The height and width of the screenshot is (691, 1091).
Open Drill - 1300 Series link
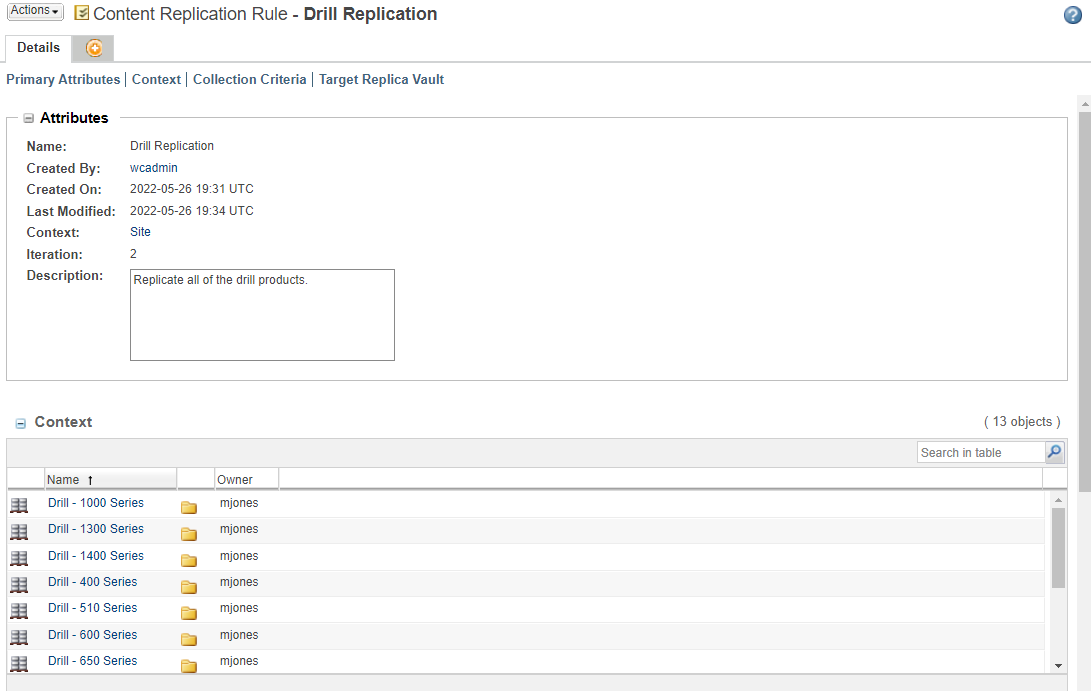(96, 529)
